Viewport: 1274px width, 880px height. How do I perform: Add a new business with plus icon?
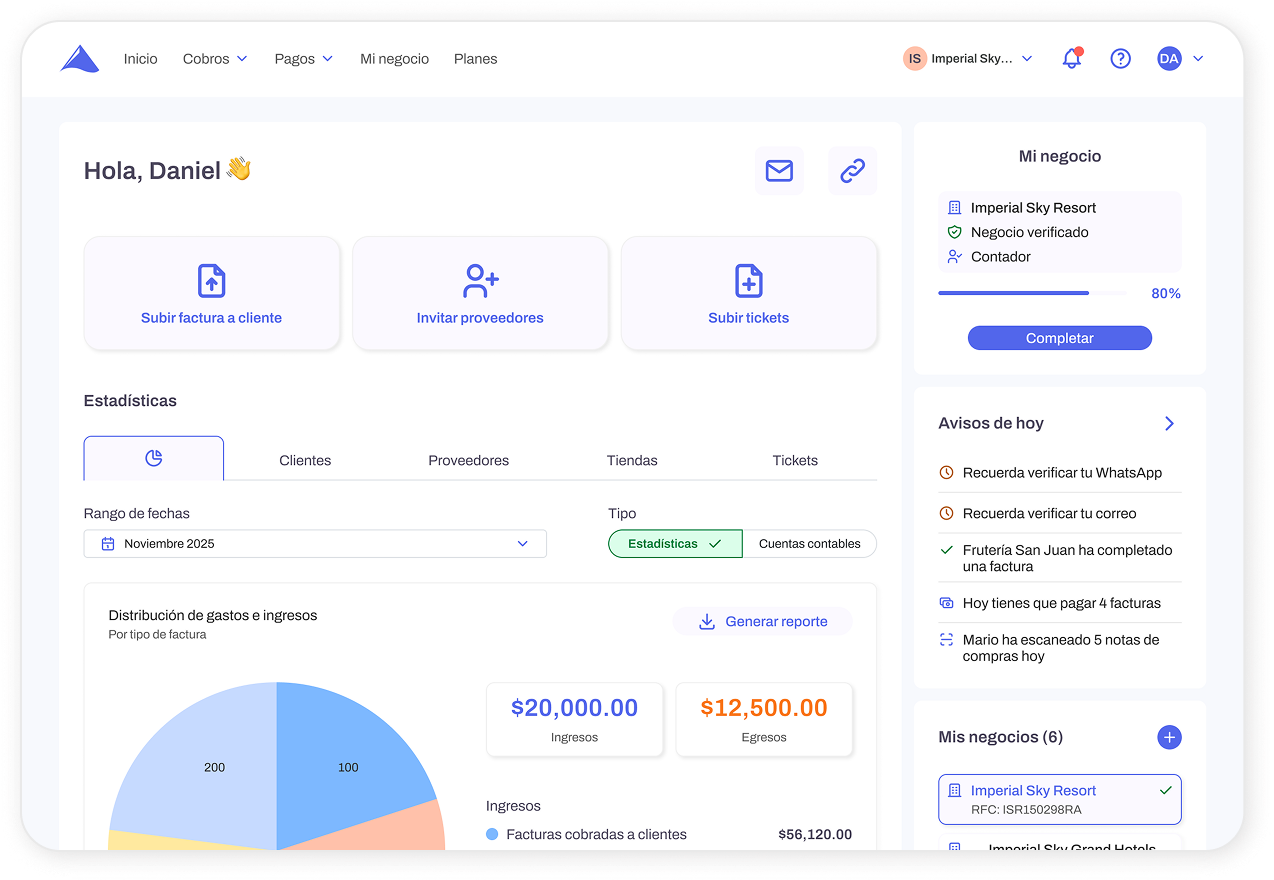coord(1168,737)
